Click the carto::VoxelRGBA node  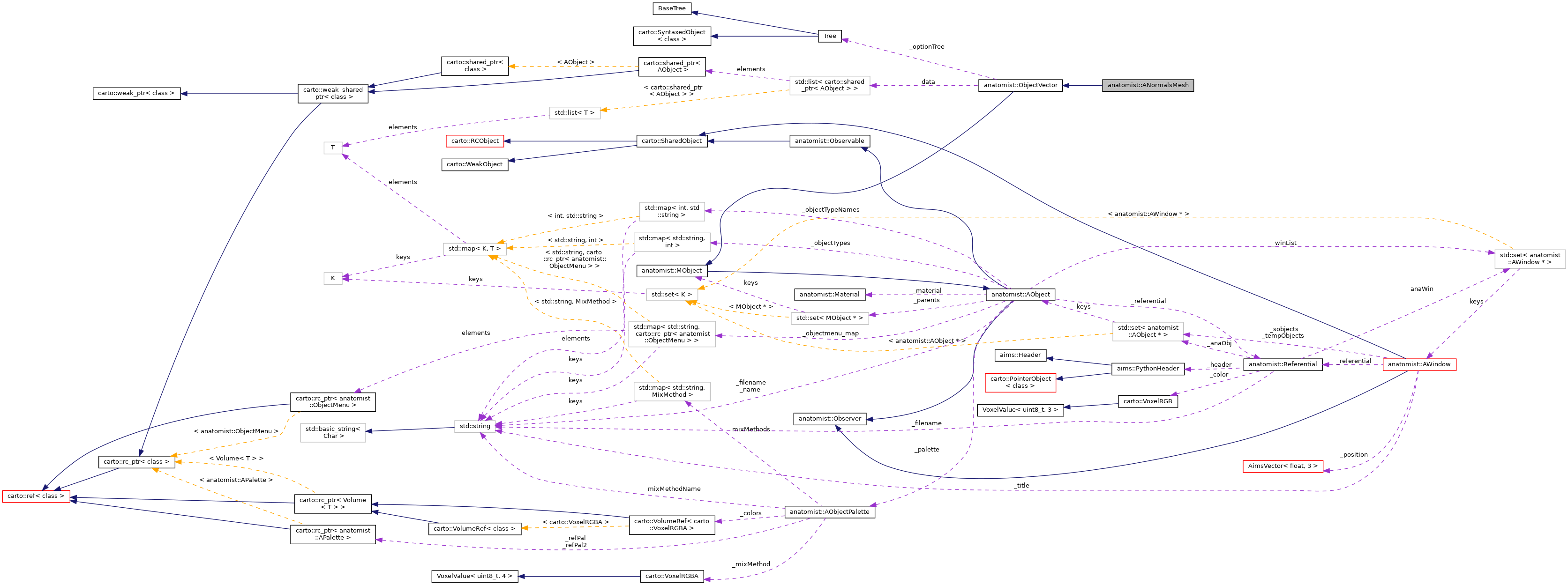coord(672,577)
